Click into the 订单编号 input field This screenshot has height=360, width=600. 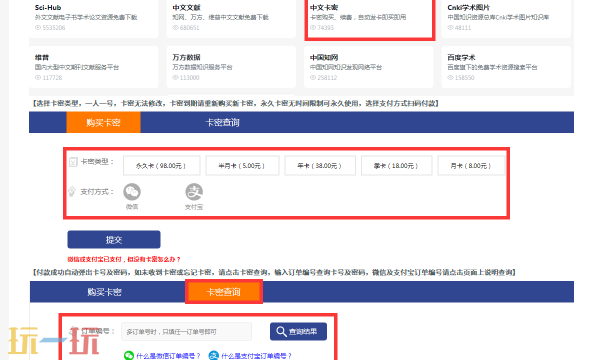[x=187, y=331]
